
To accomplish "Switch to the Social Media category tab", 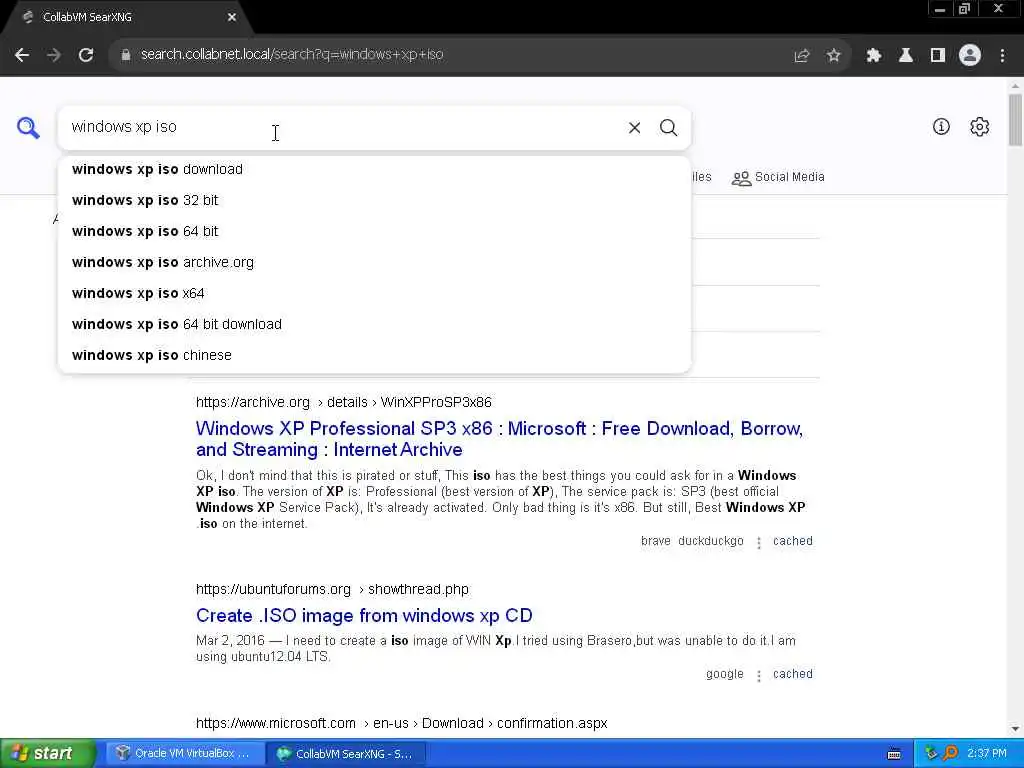I will click(x=778, y=178).
